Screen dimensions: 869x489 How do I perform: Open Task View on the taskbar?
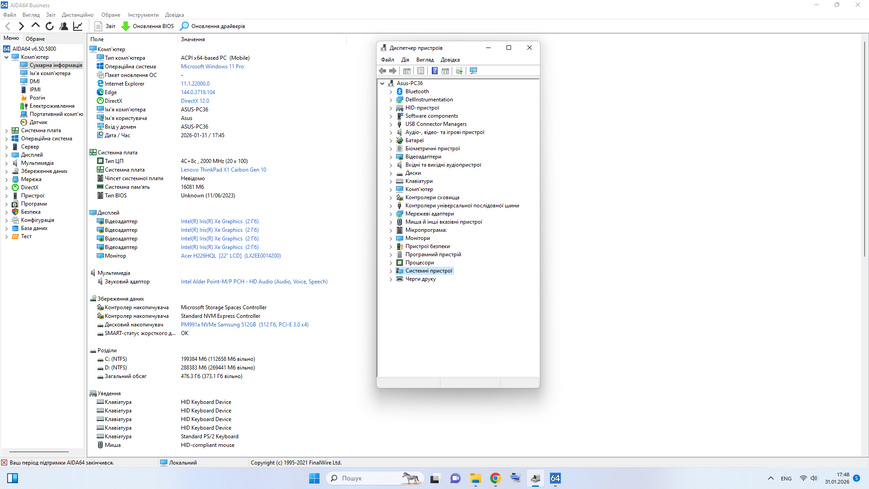pos(435,478)
